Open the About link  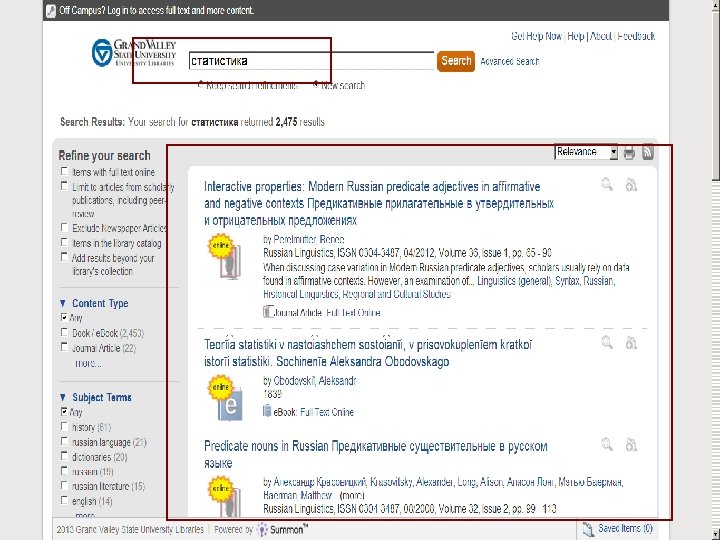click(601, 36)
